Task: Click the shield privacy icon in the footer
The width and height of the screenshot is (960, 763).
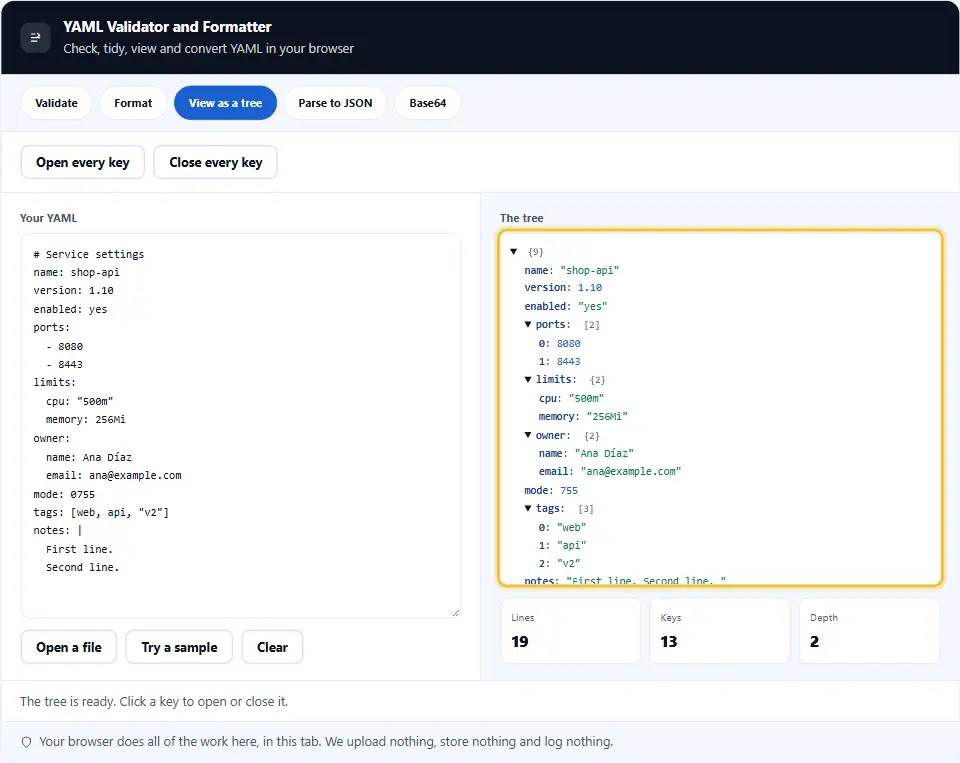Action: tap(26, 742)
